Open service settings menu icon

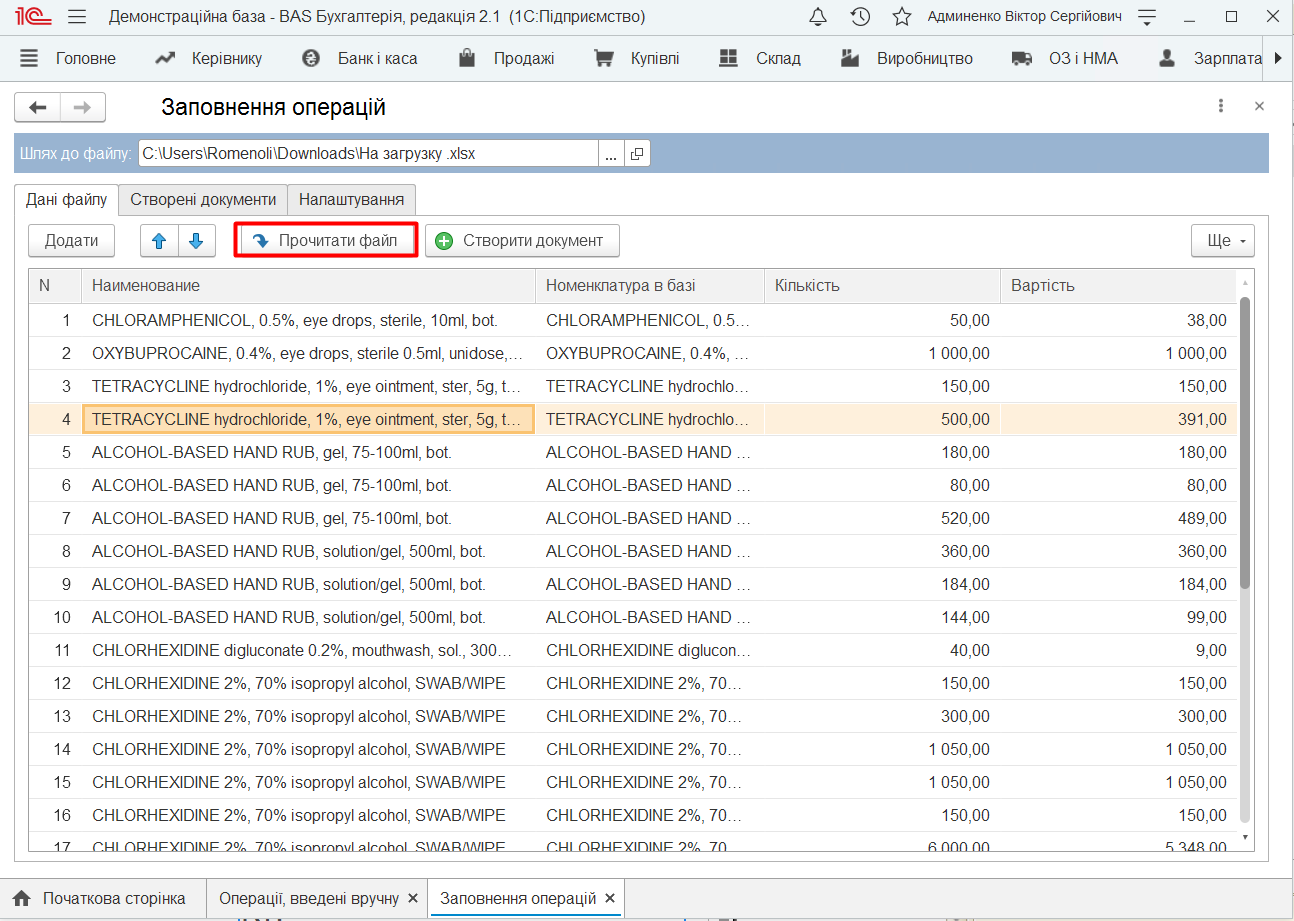coord(1147,17)
